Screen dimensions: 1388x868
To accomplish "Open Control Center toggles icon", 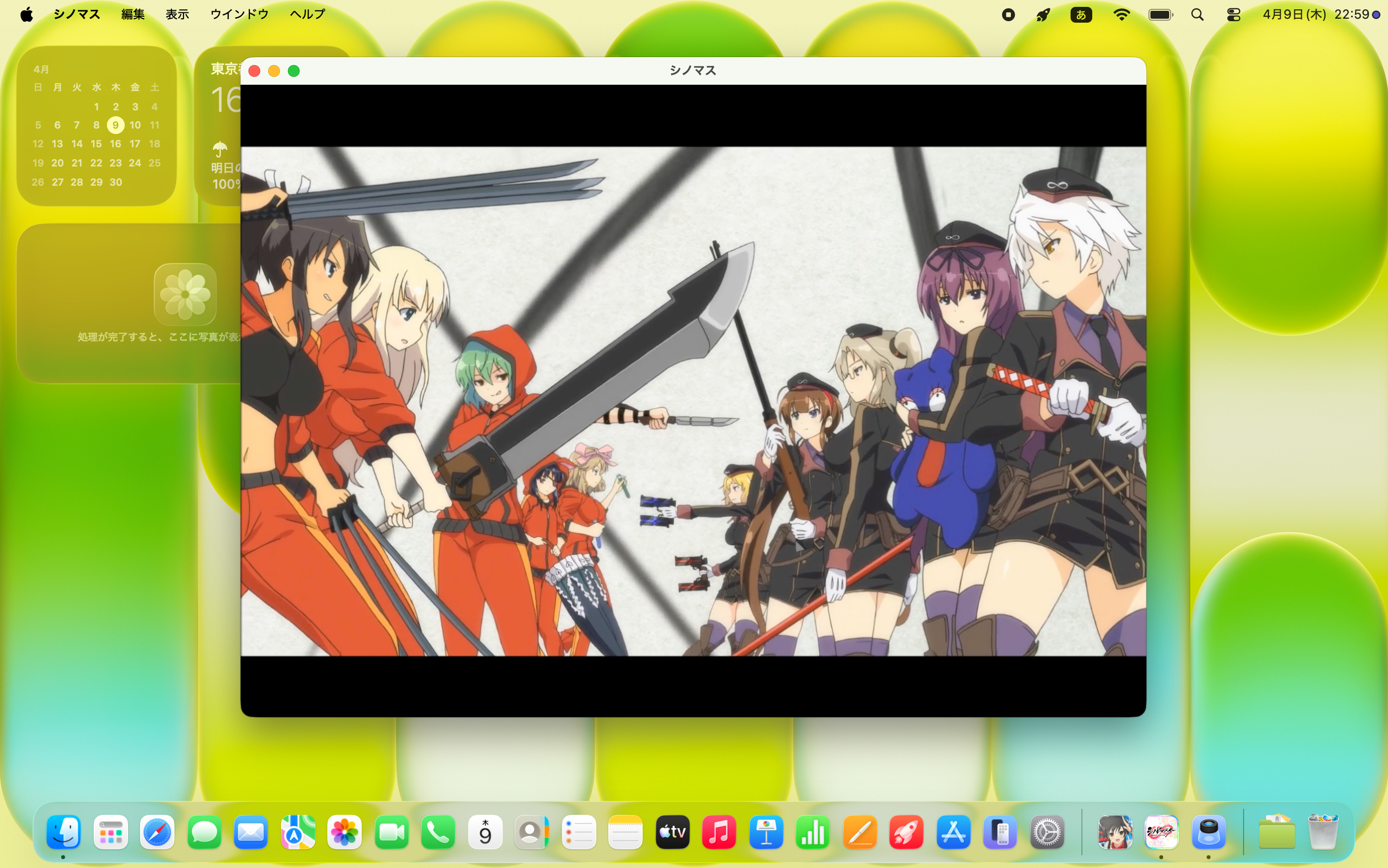I will [x=1233, y=15].
